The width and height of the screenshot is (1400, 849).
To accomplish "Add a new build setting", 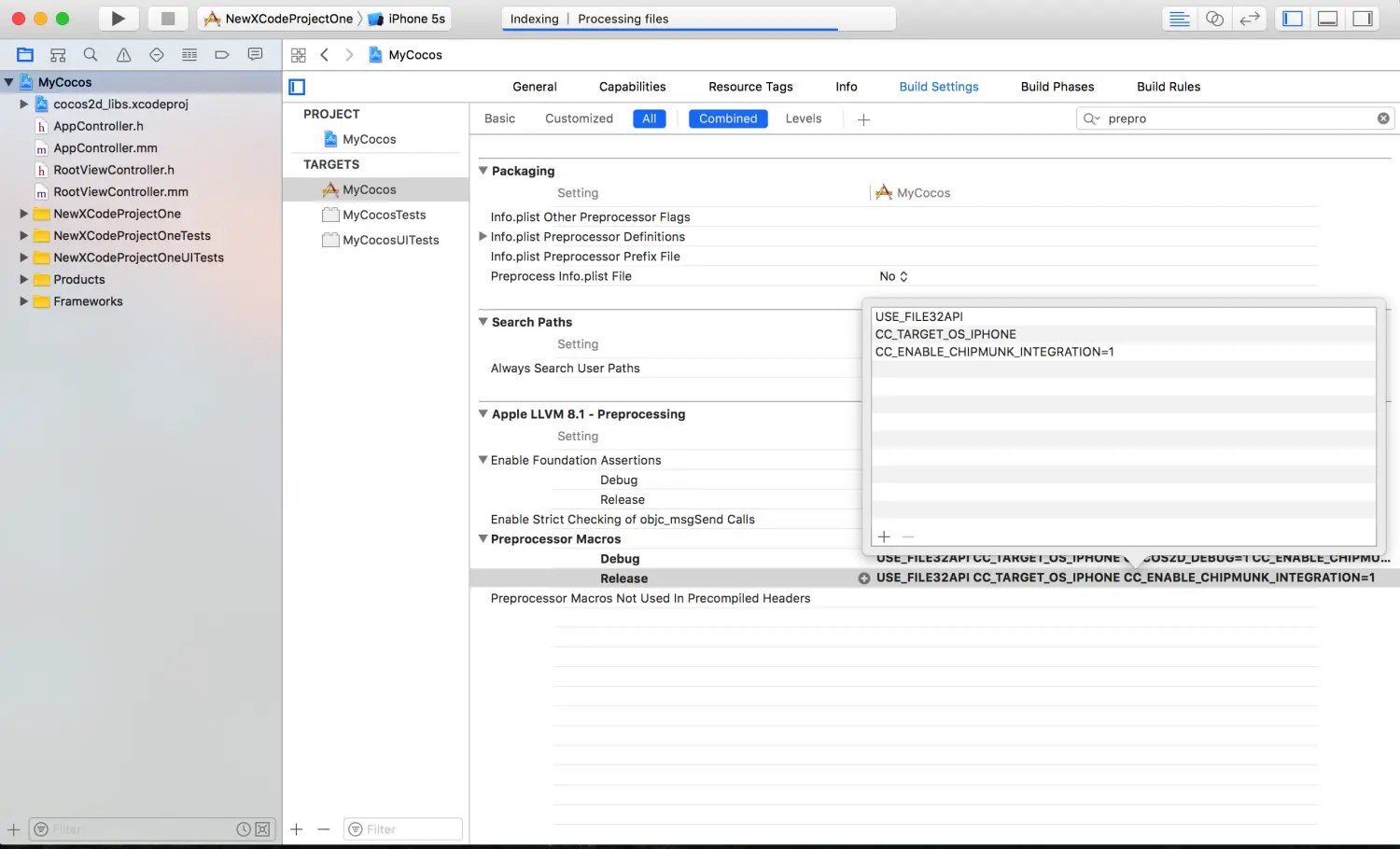I will pos(863,119).
